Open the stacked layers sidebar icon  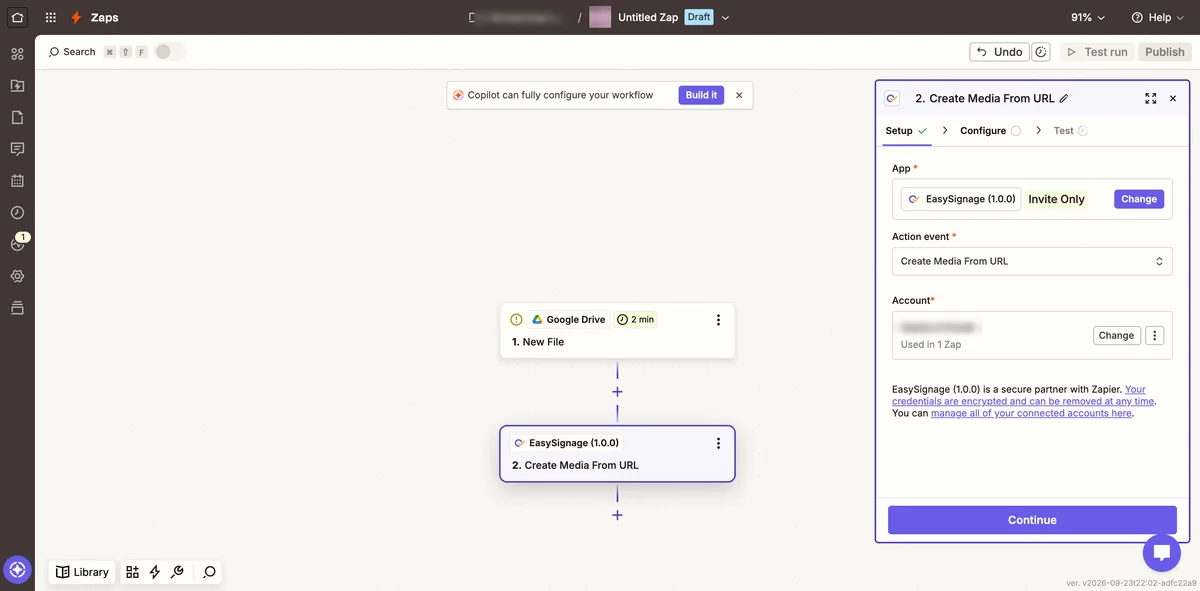[x=17, y=308]
